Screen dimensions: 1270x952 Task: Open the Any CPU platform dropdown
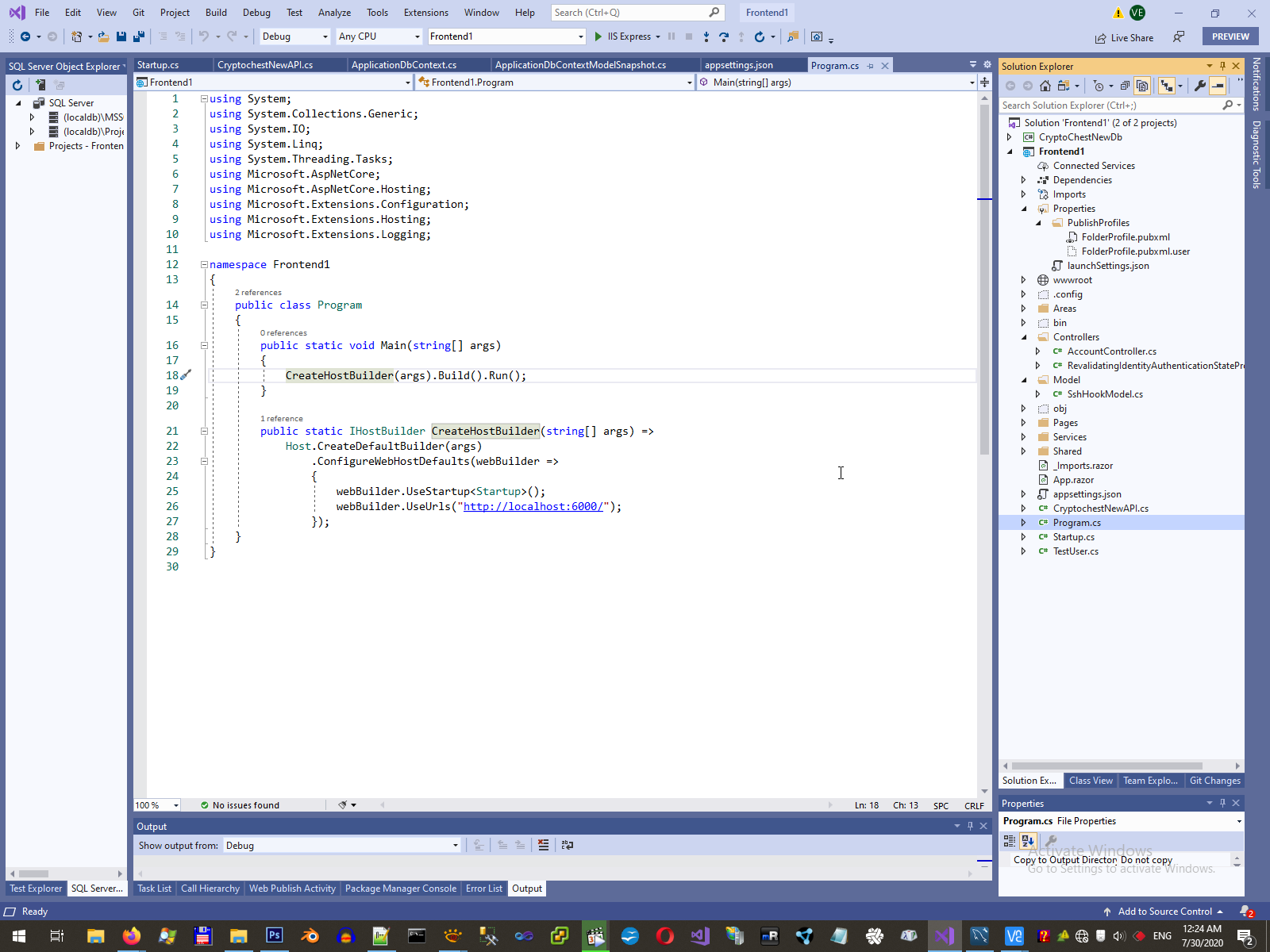379,36
